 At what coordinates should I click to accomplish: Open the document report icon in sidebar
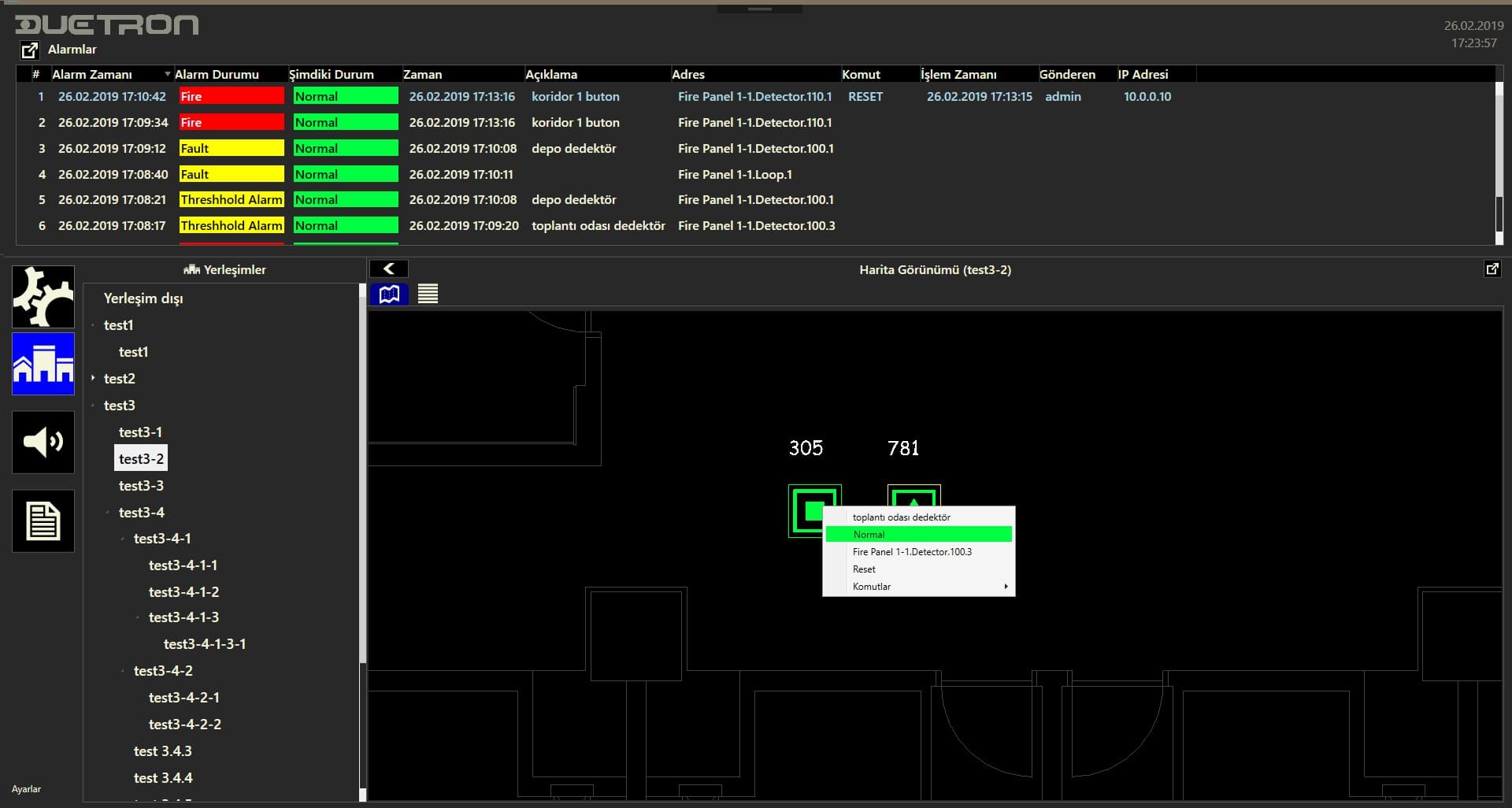click(x=43, y=521)
